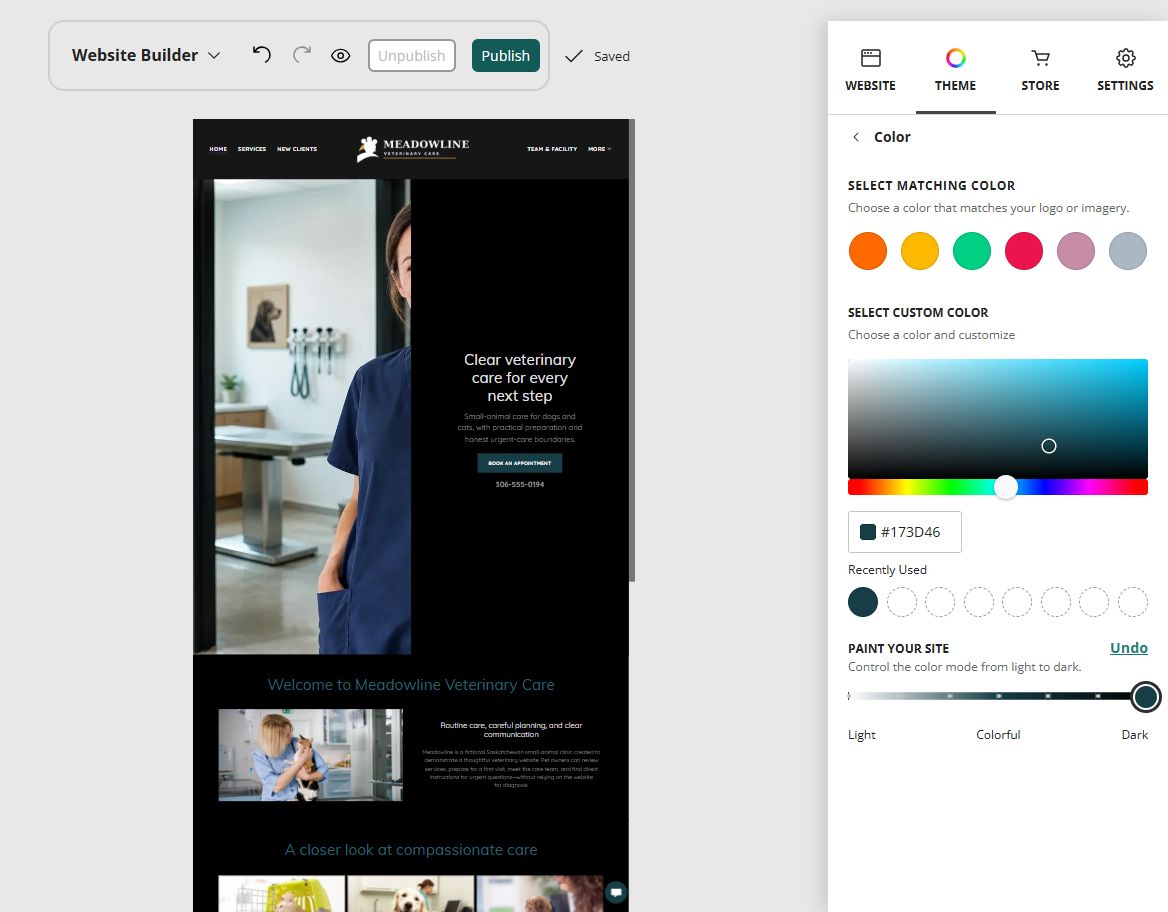
Task: Switch to the WEBSITE tab
Action: pyautogui.click(x=870, y=71)
